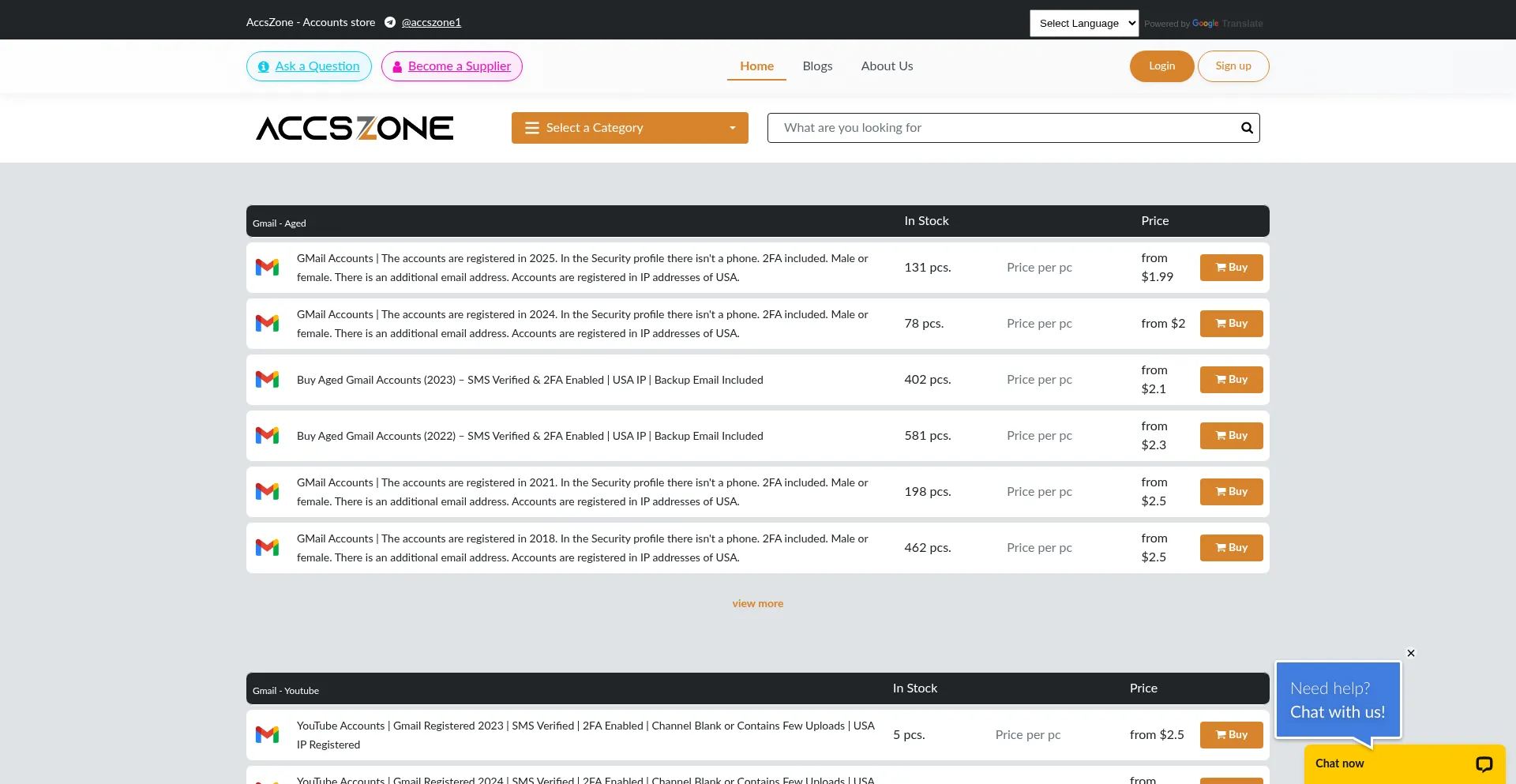Image resolution: width=1516 pixels, height=784 pixels.
Task: Click the search magnifier icon
Action: [x=1246, y=127]
